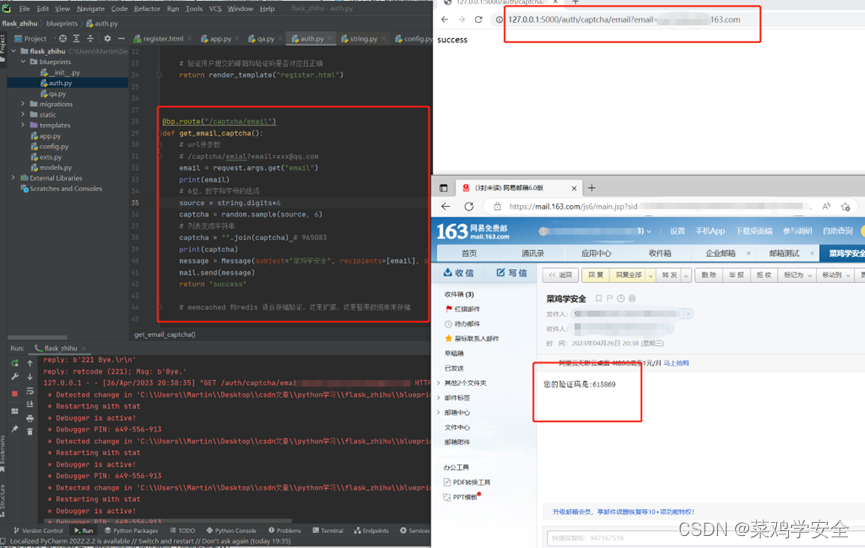Click the horizontal scrollbar under project tree

(38, 337)
